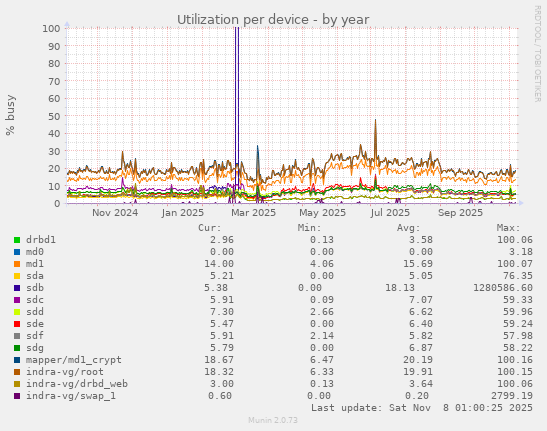Image resolution: width=547 pixels, height=431 pixels.
Task: Click the sdf gray legend swatch
Action: pyautogui.click(x=17, y=336)
